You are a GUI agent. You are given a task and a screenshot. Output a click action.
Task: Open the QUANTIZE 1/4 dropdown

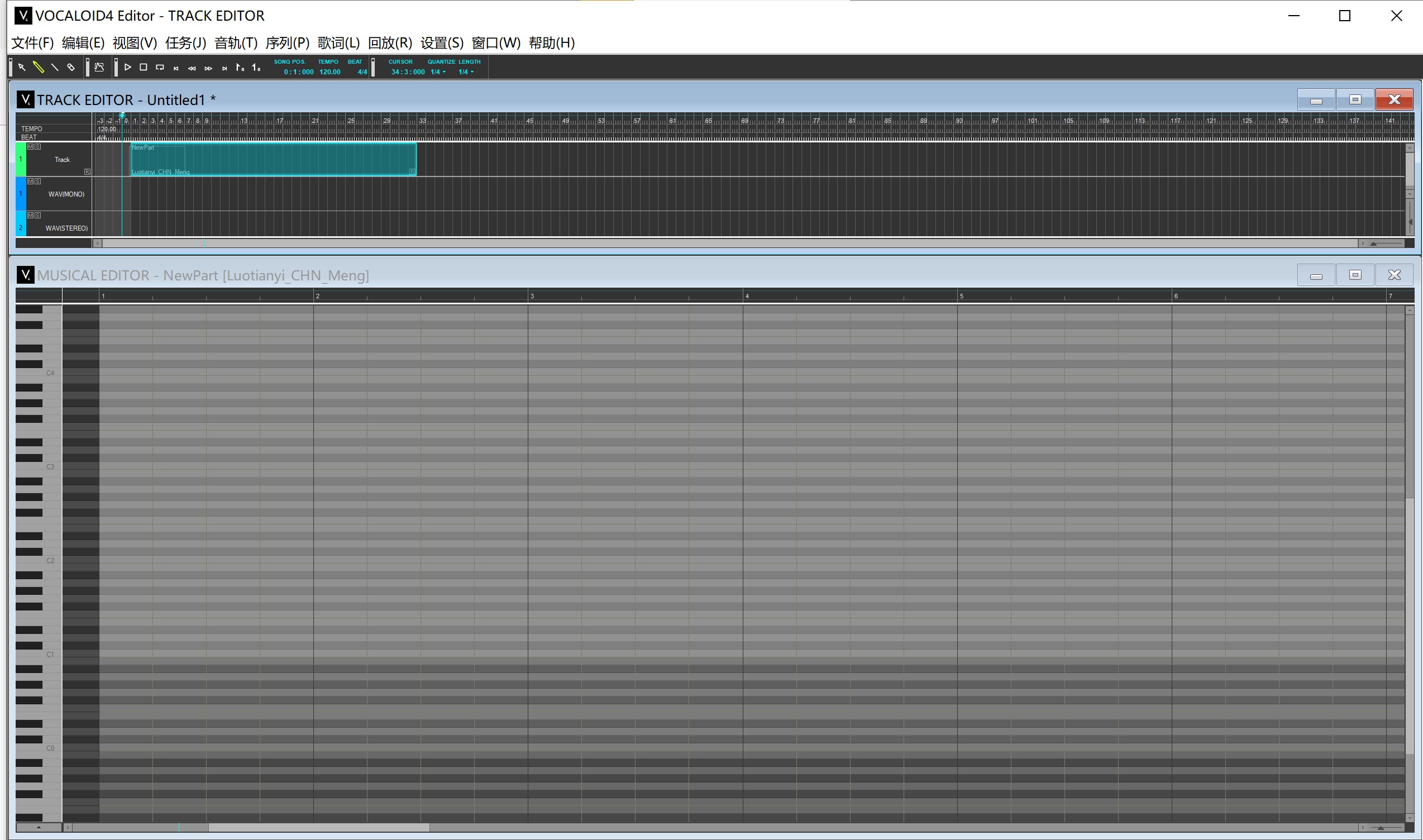[438, 72]
